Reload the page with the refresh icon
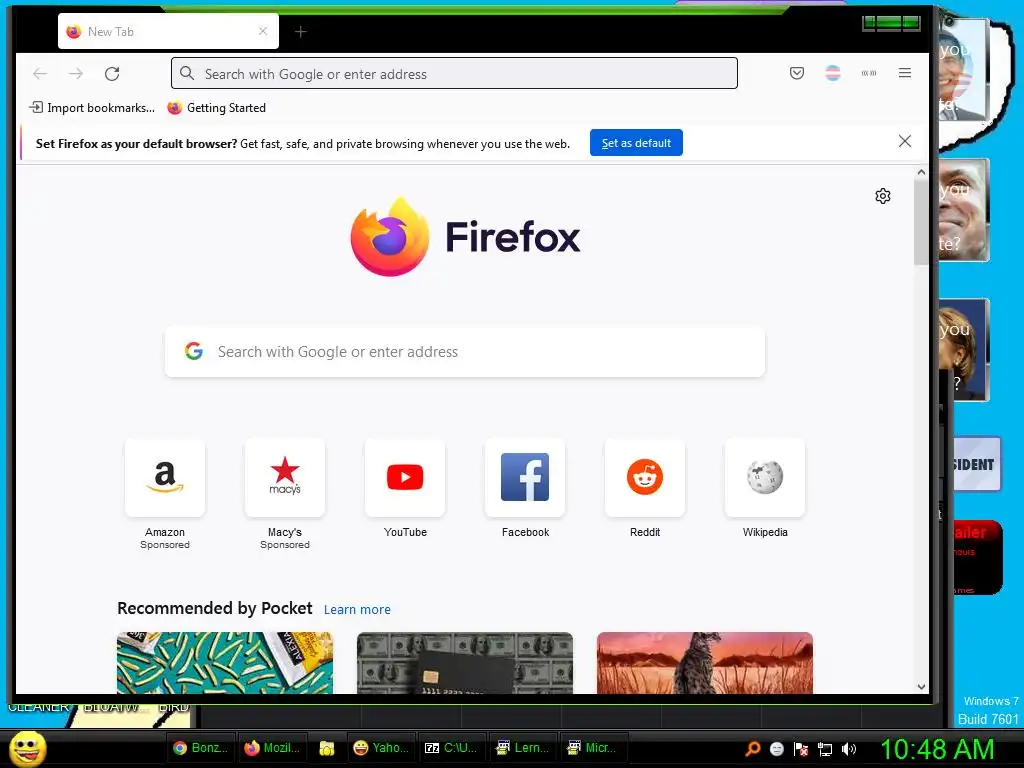This screenshot has width=1024, height=768. pos(112,74)
